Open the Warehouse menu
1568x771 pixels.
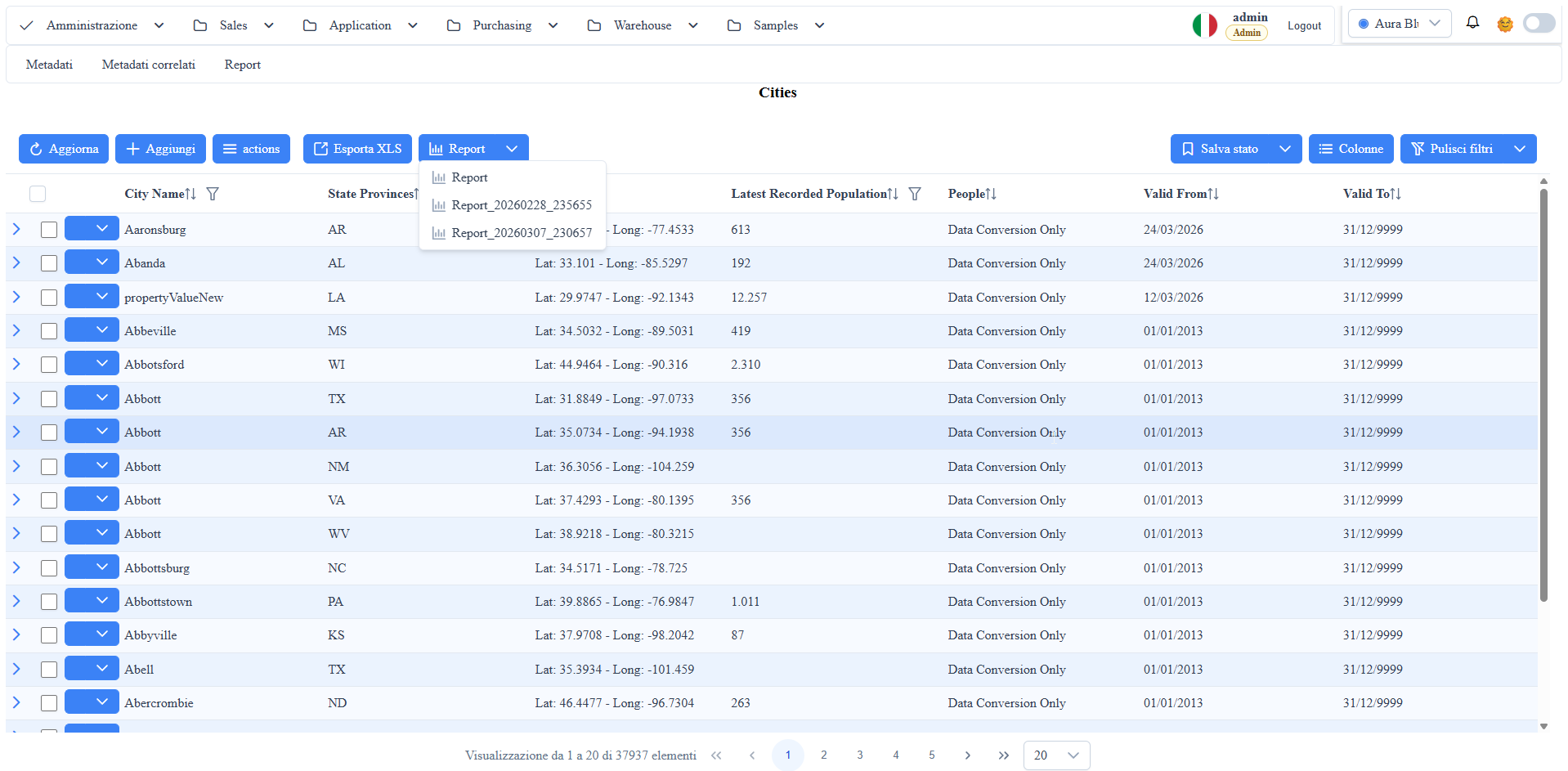[x=643, y=25]
